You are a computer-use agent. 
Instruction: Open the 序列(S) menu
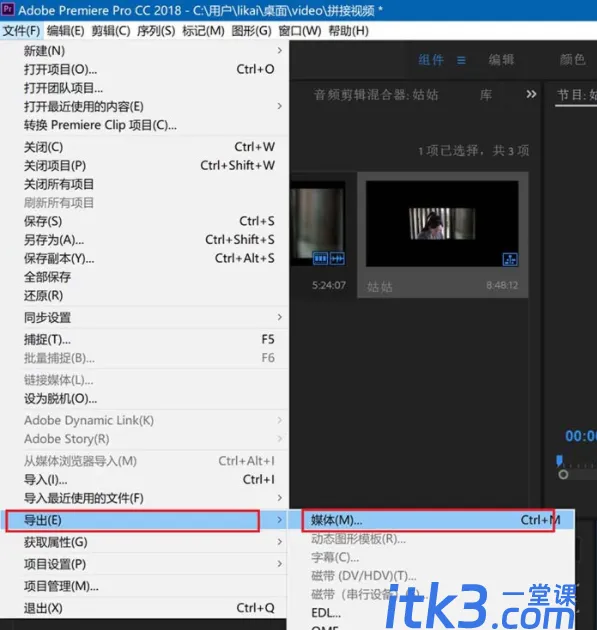coord(156,31)
